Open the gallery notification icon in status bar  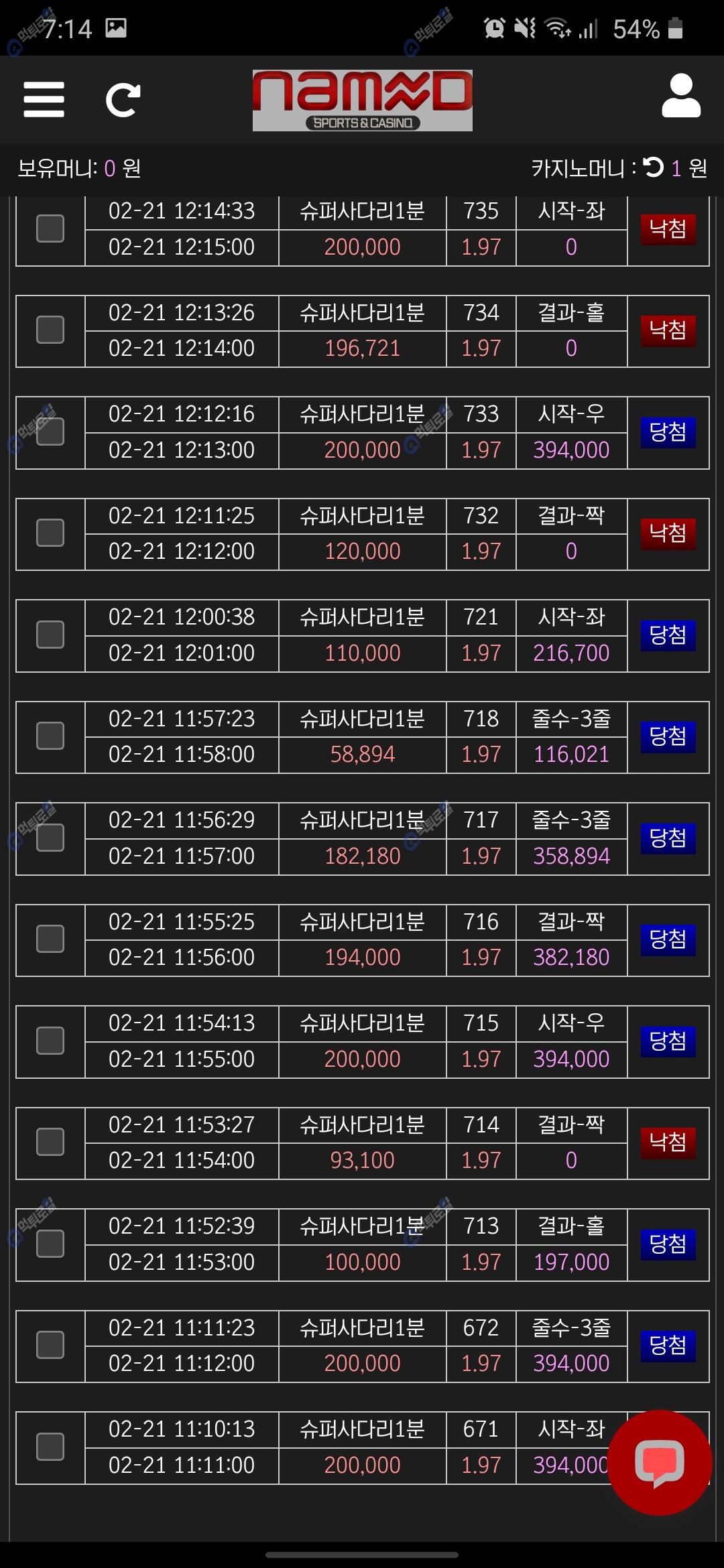click(x=116, y=27)
